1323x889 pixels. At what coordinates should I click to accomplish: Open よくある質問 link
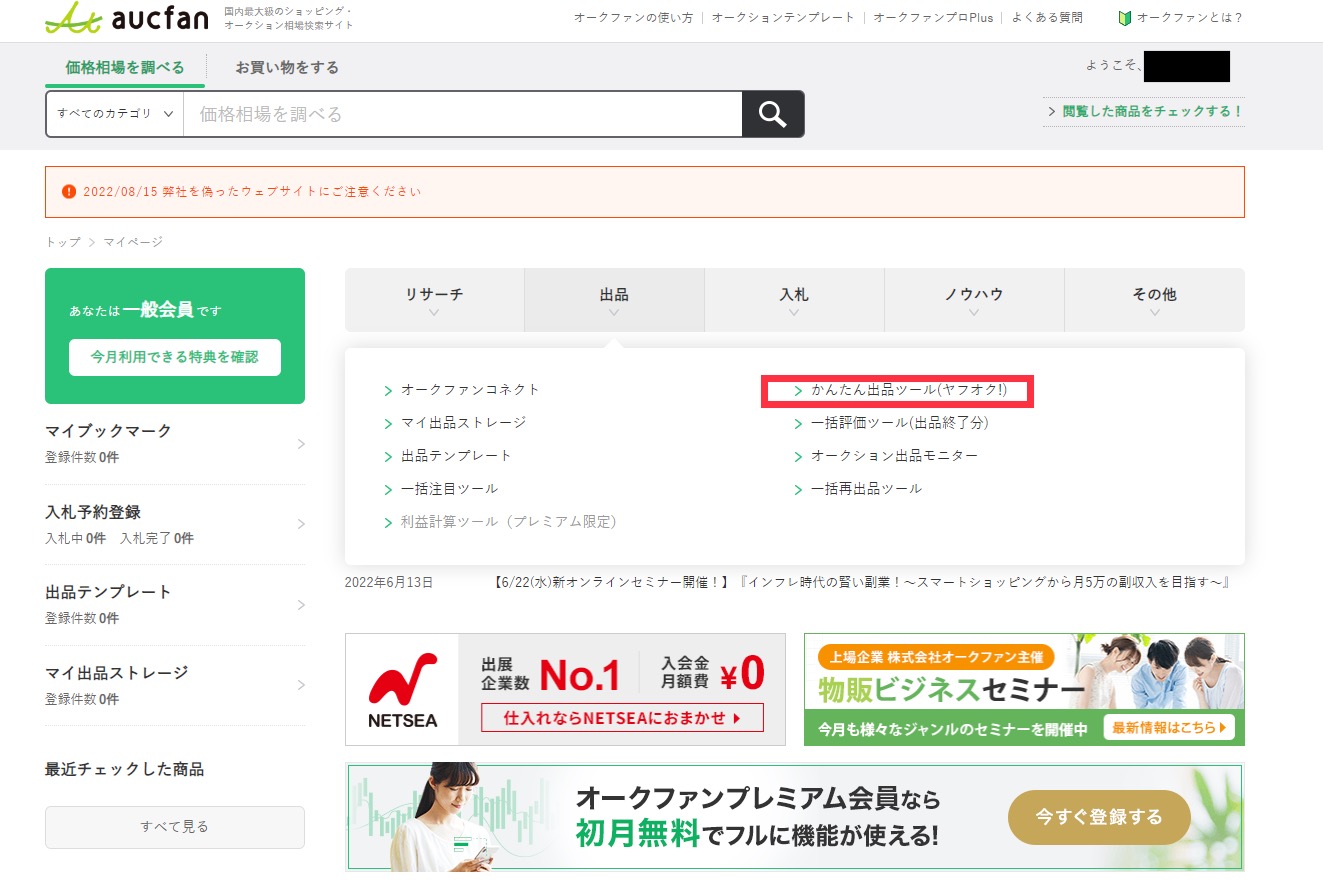point(1047,18)
